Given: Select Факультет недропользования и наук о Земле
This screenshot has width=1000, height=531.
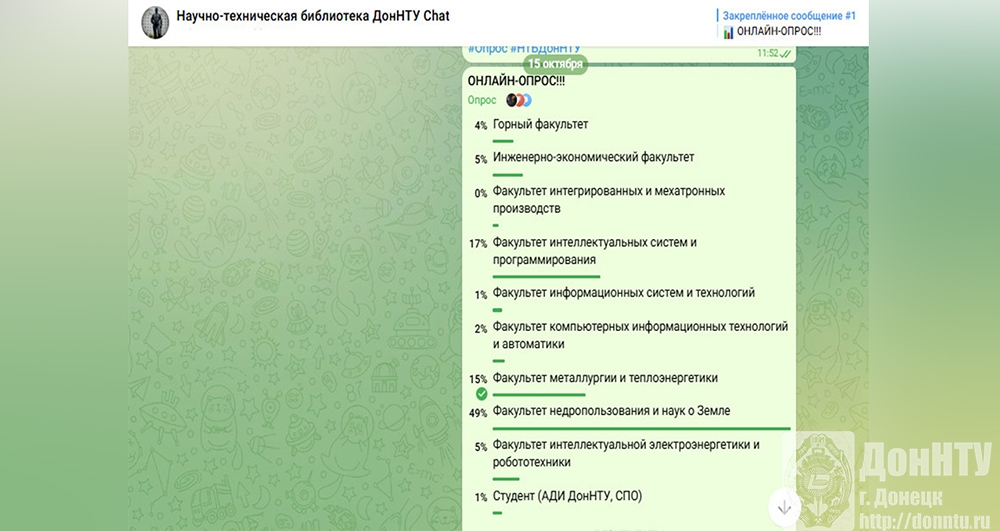Looking at the screenshot, I should [611, 410].
